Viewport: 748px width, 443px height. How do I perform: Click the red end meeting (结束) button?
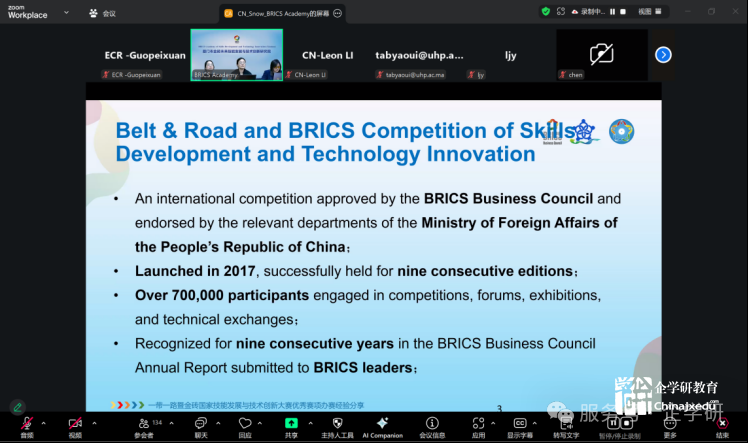tap(722, 424)
